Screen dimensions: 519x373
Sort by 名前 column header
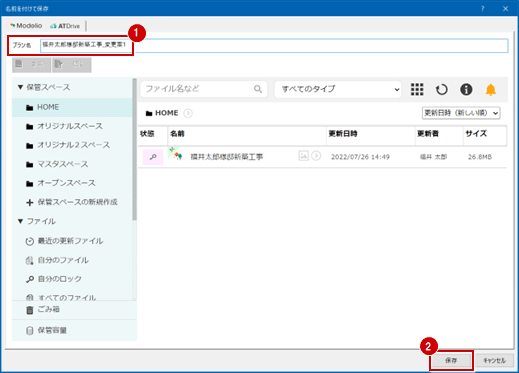pos(177,134)
